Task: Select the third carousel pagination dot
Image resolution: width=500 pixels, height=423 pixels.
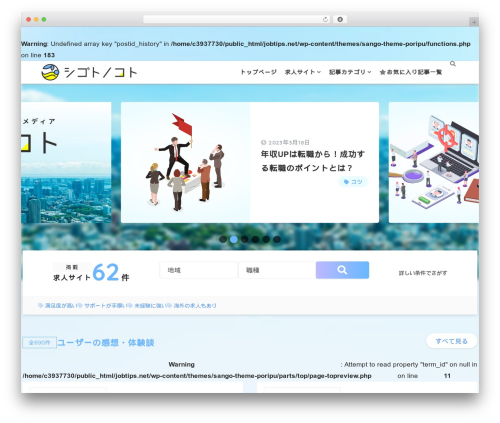Action: pyautogui.click(x=245, y=239)
